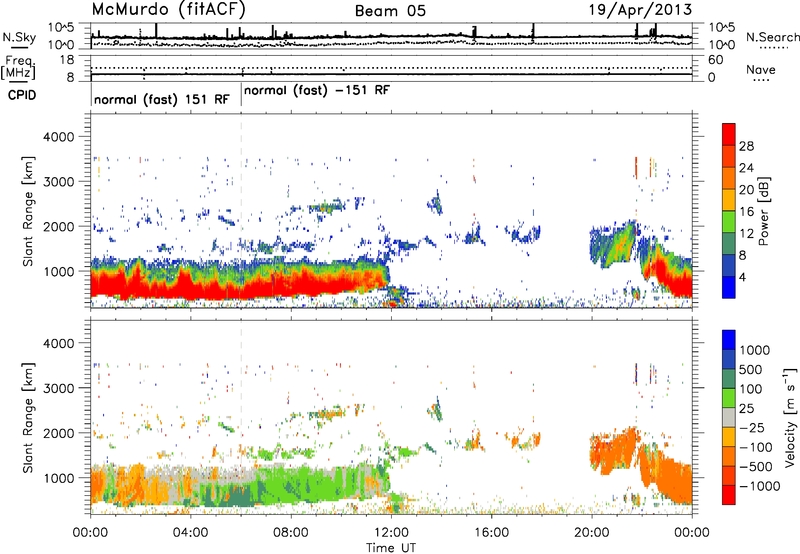
Task: Click the '18' frequency axis value
Action: [x=67, y=60]
